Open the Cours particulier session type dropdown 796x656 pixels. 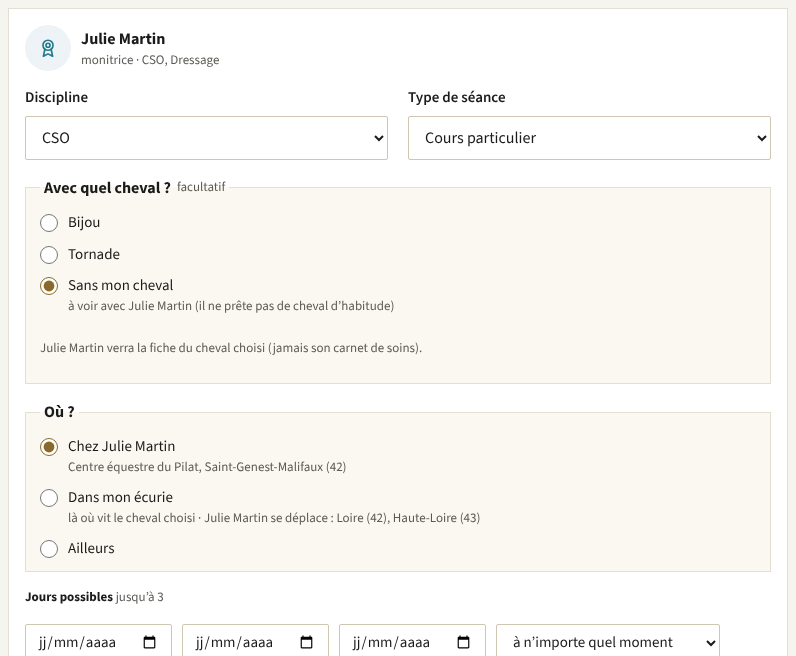click(589, 138)
